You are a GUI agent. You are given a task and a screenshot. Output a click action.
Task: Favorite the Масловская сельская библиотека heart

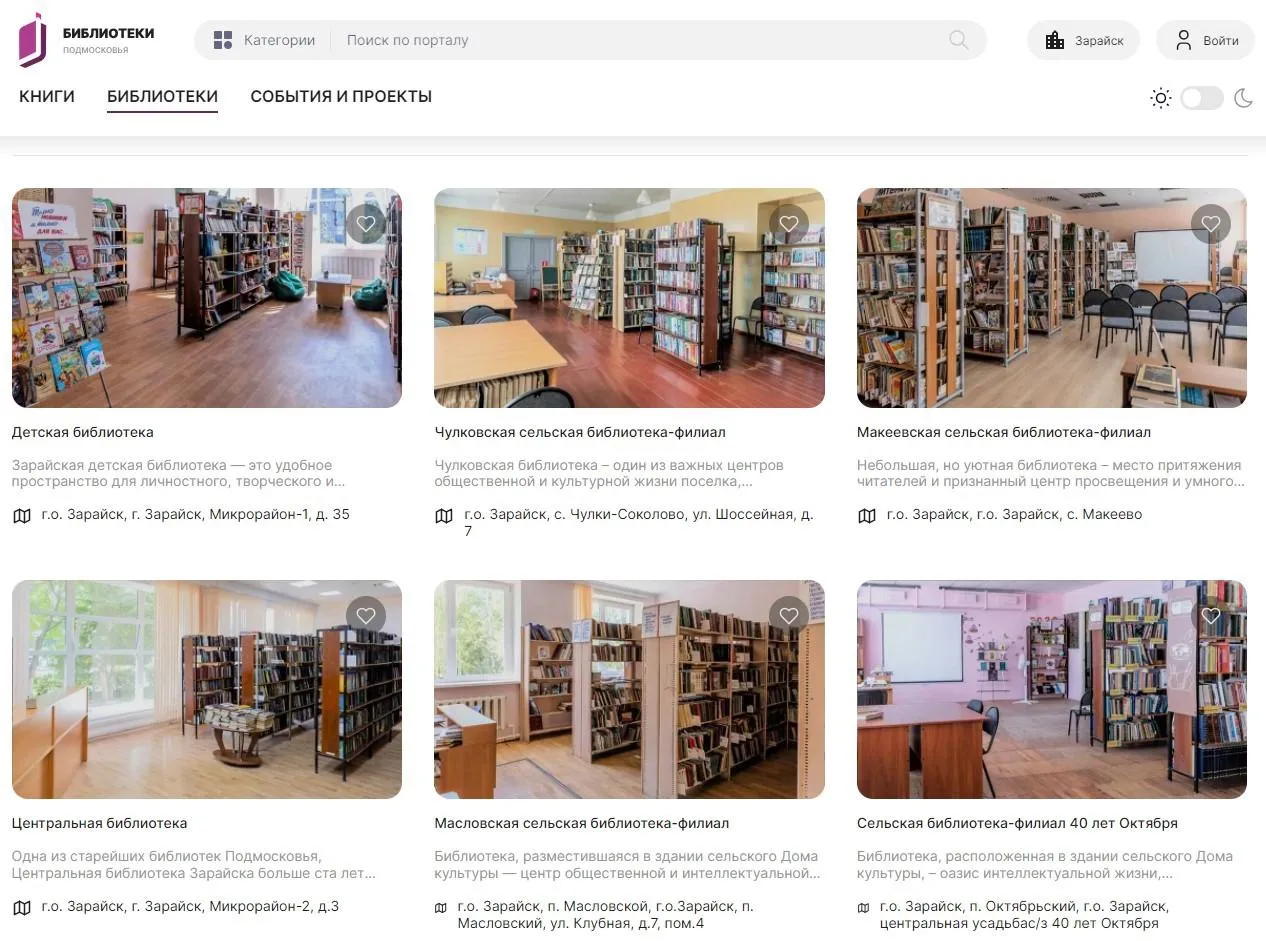(789, 616)
